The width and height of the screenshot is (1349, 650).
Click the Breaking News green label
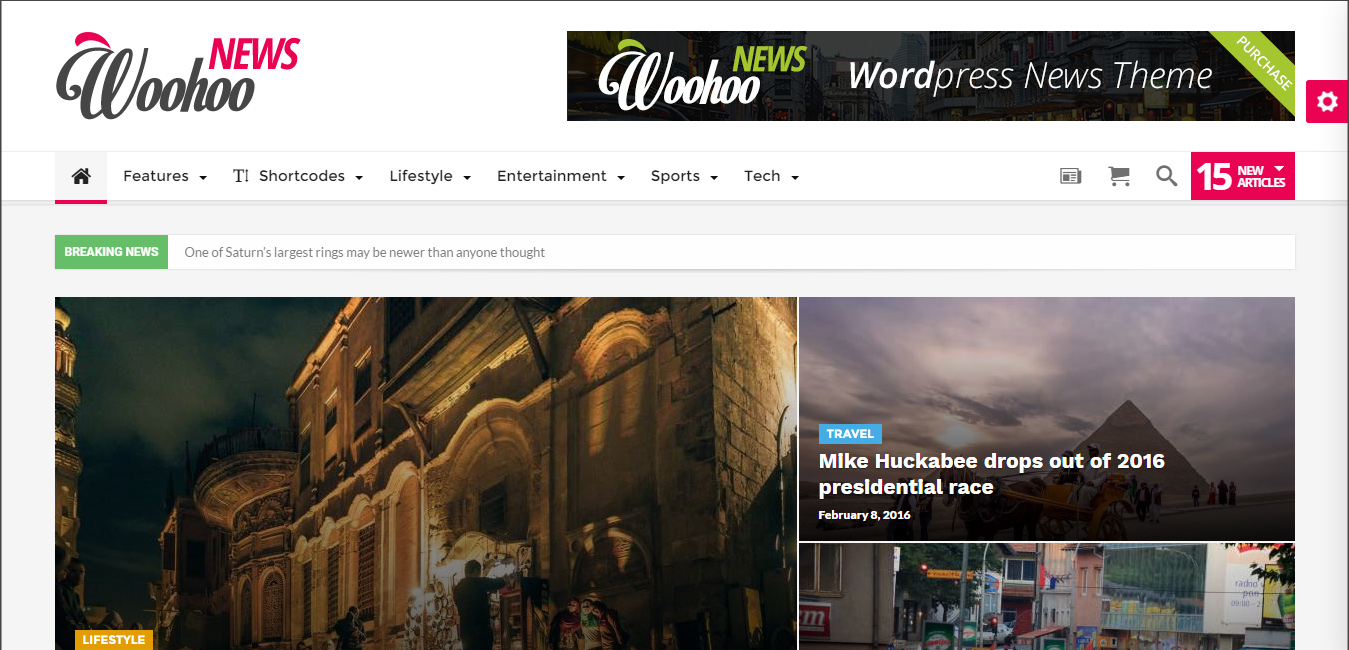[112, 252]
